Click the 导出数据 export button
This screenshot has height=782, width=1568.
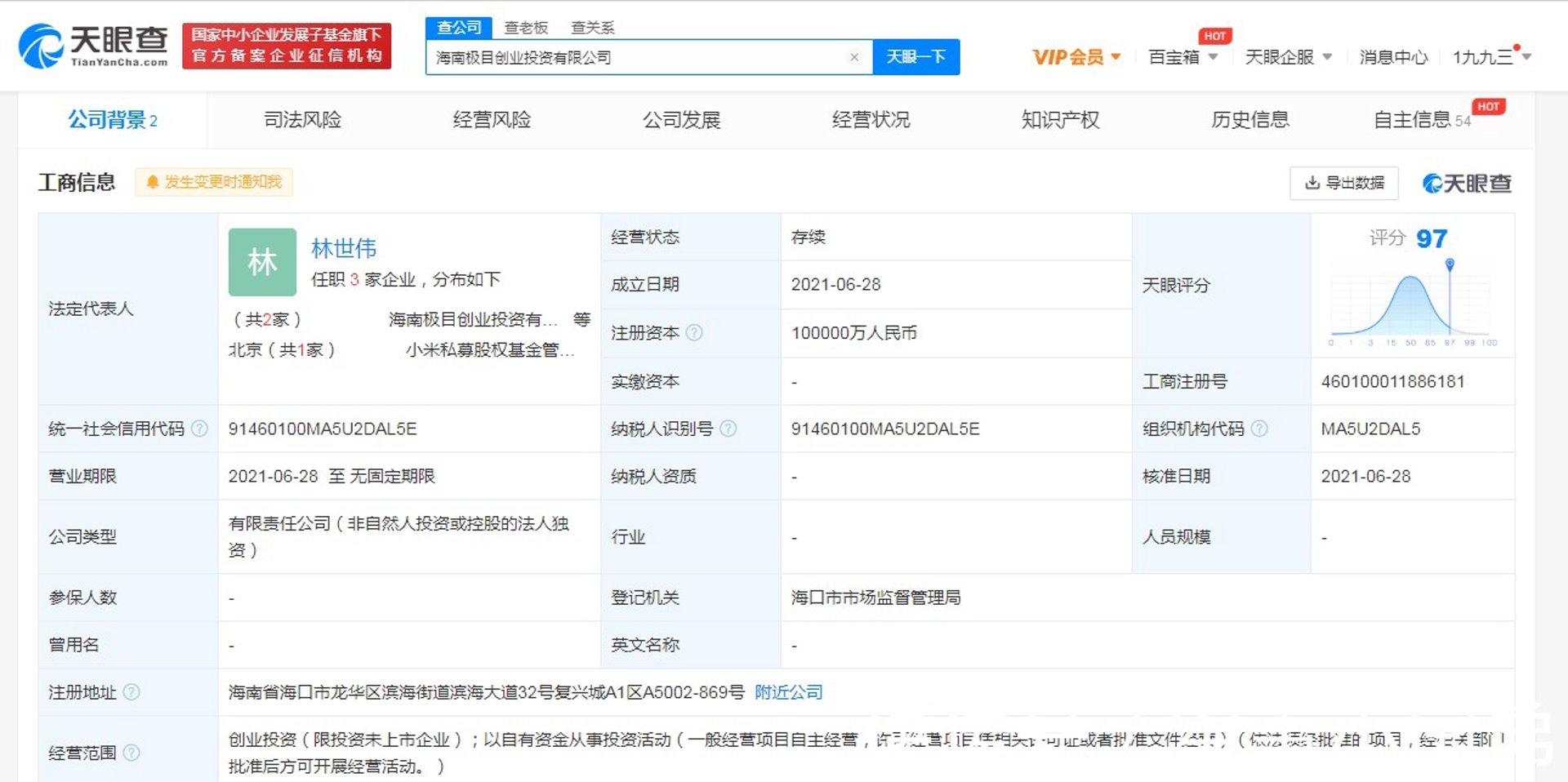point(1344,183)
